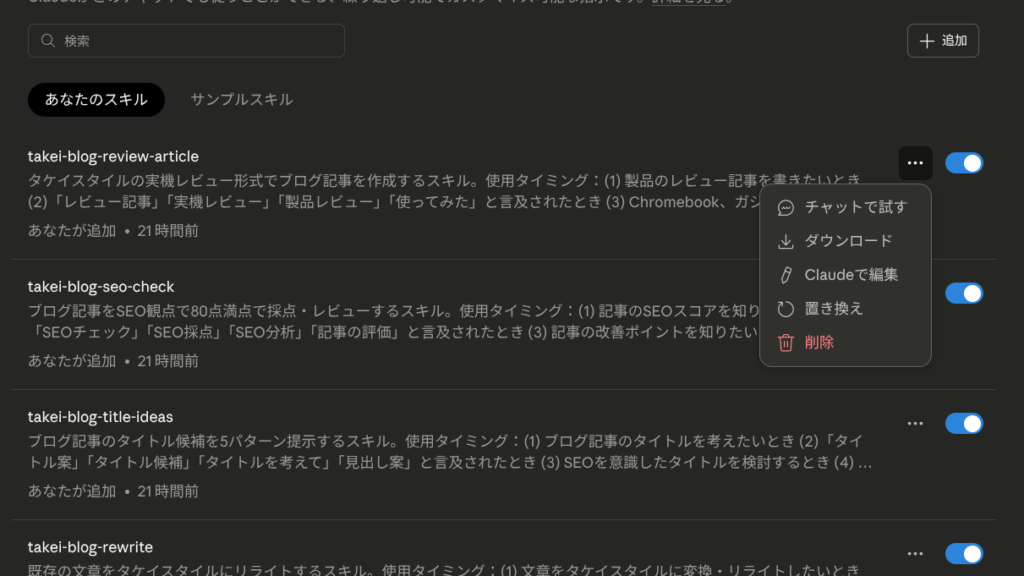Click the red trash can icon

(x=786, y=343)
